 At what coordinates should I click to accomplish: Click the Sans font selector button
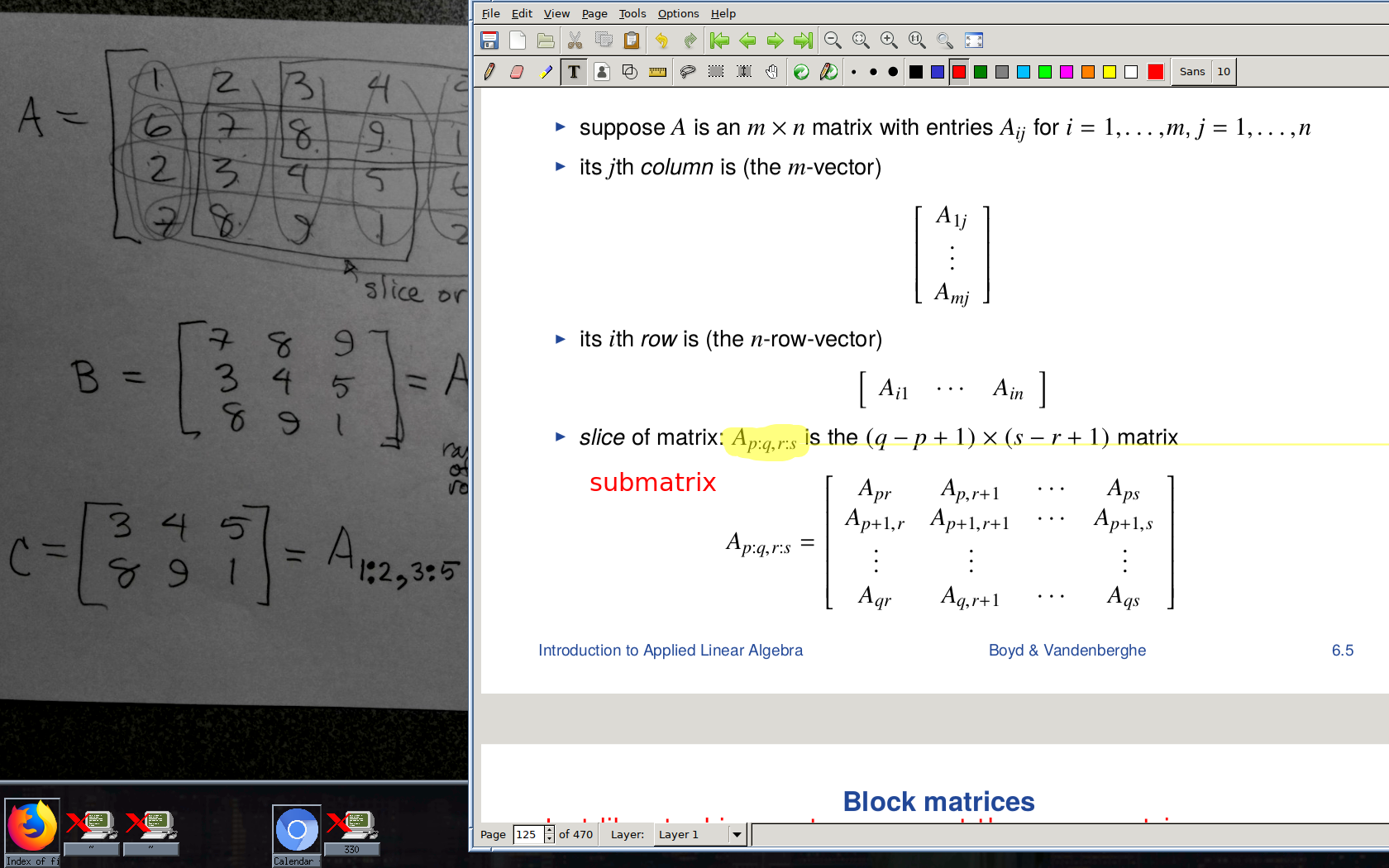click(1191, 72)
